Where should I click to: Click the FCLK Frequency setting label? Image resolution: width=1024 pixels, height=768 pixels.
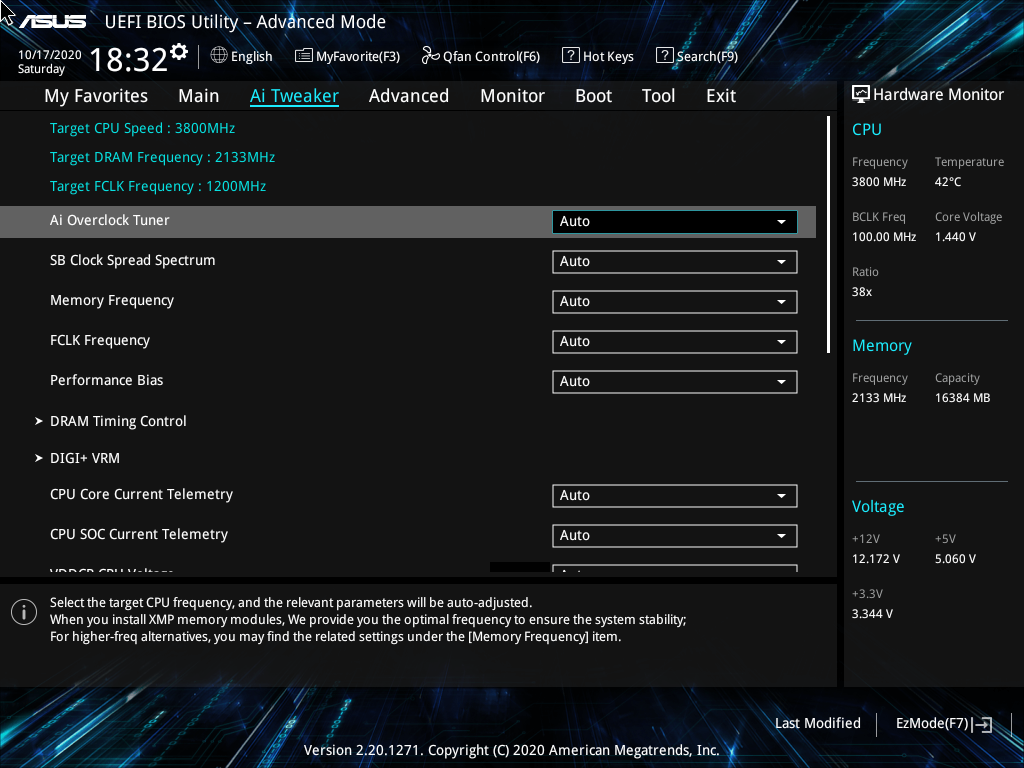pos(100,340)
